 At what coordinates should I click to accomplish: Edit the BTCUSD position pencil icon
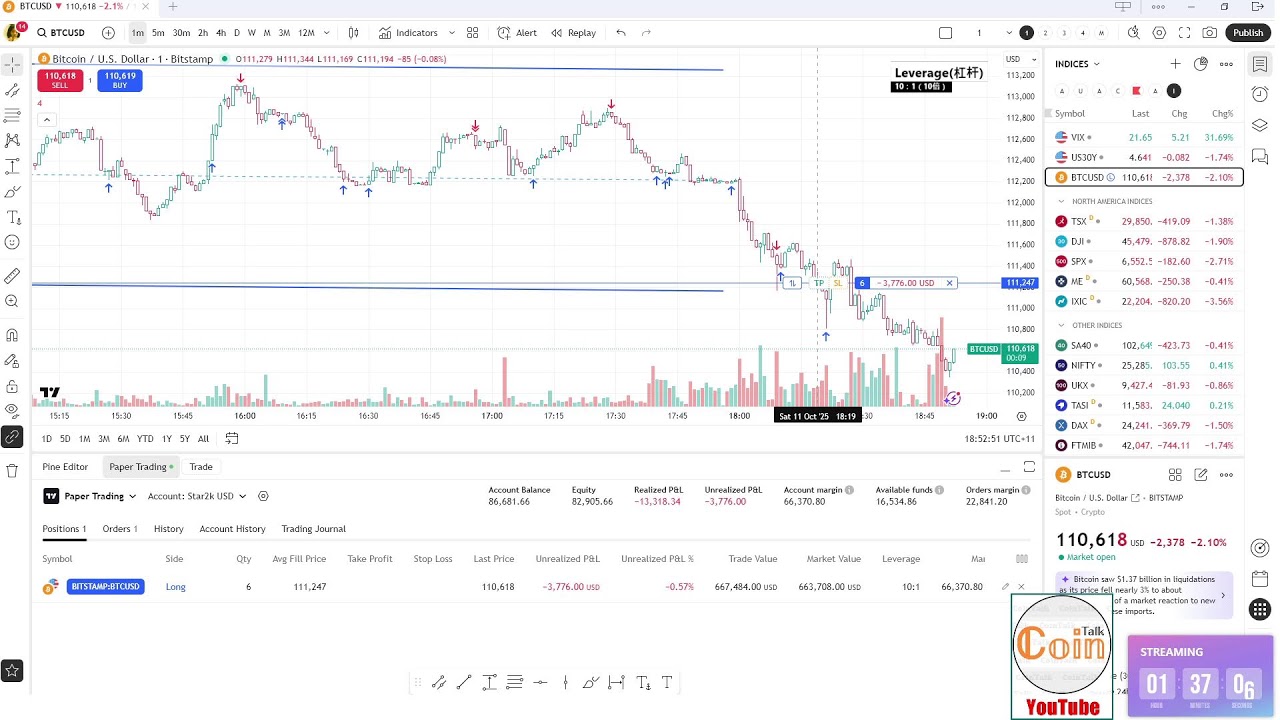coord(1005,587)
